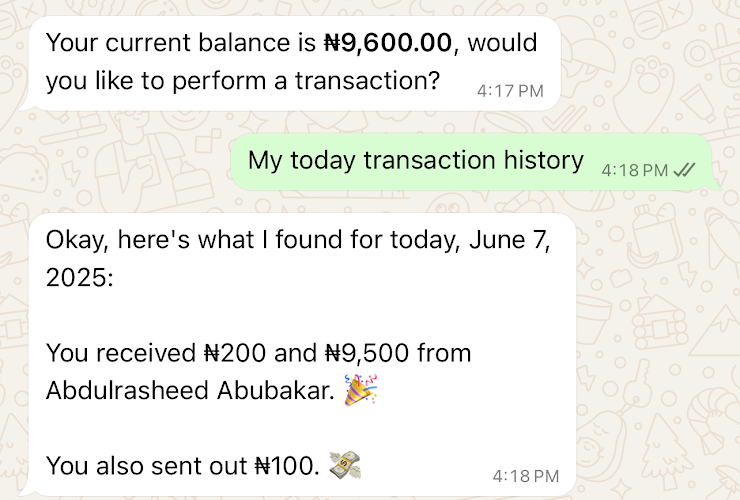Tap the 4:18 PM timestamp on green bubble
The image size is (740, 500).
(x=634, y=170)
